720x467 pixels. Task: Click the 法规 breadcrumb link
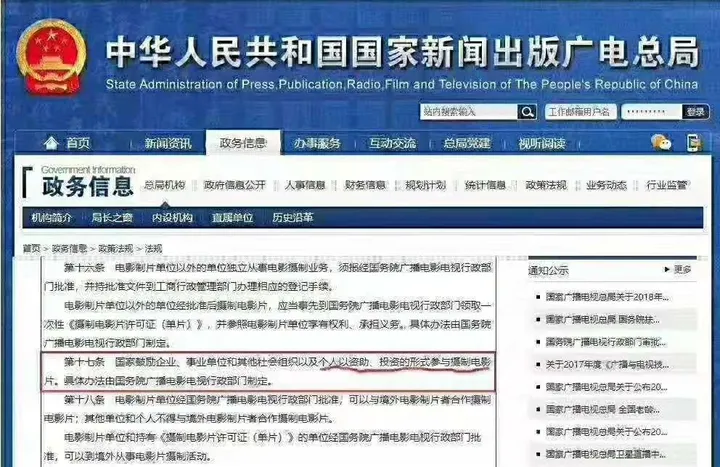coord(153,249)
